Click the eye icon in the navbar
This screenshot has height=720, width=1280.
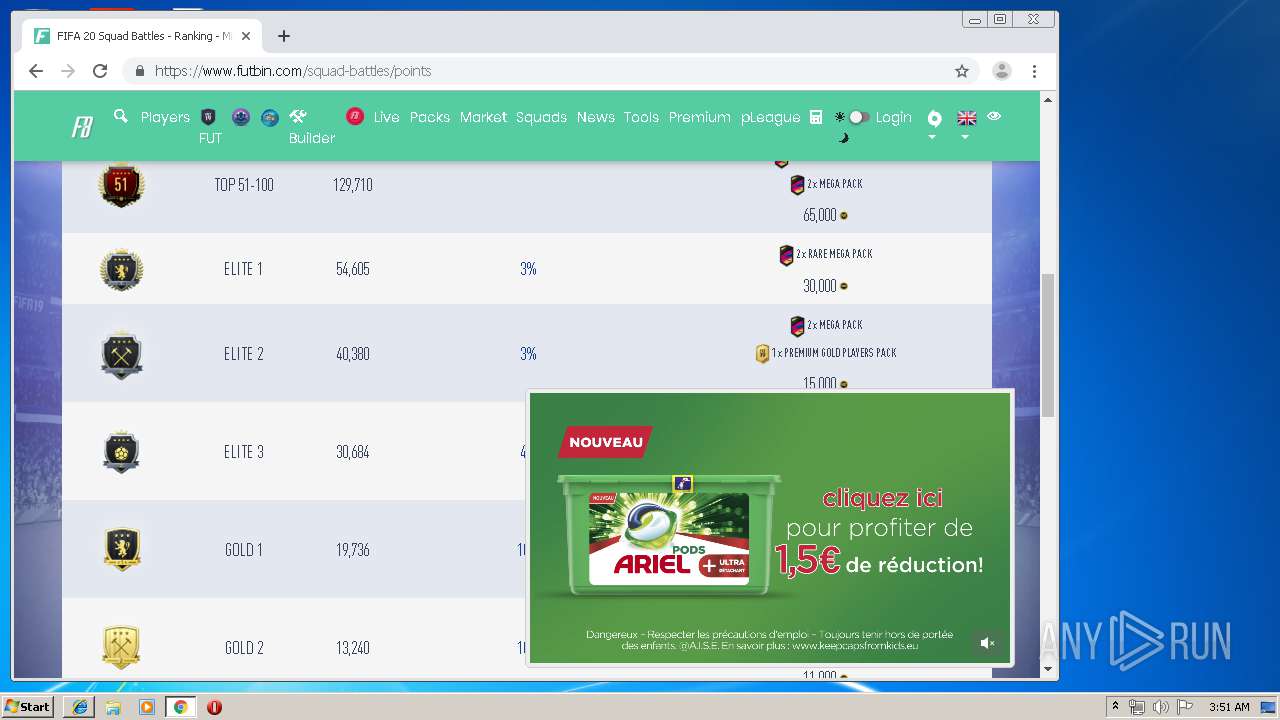(994, 116)
